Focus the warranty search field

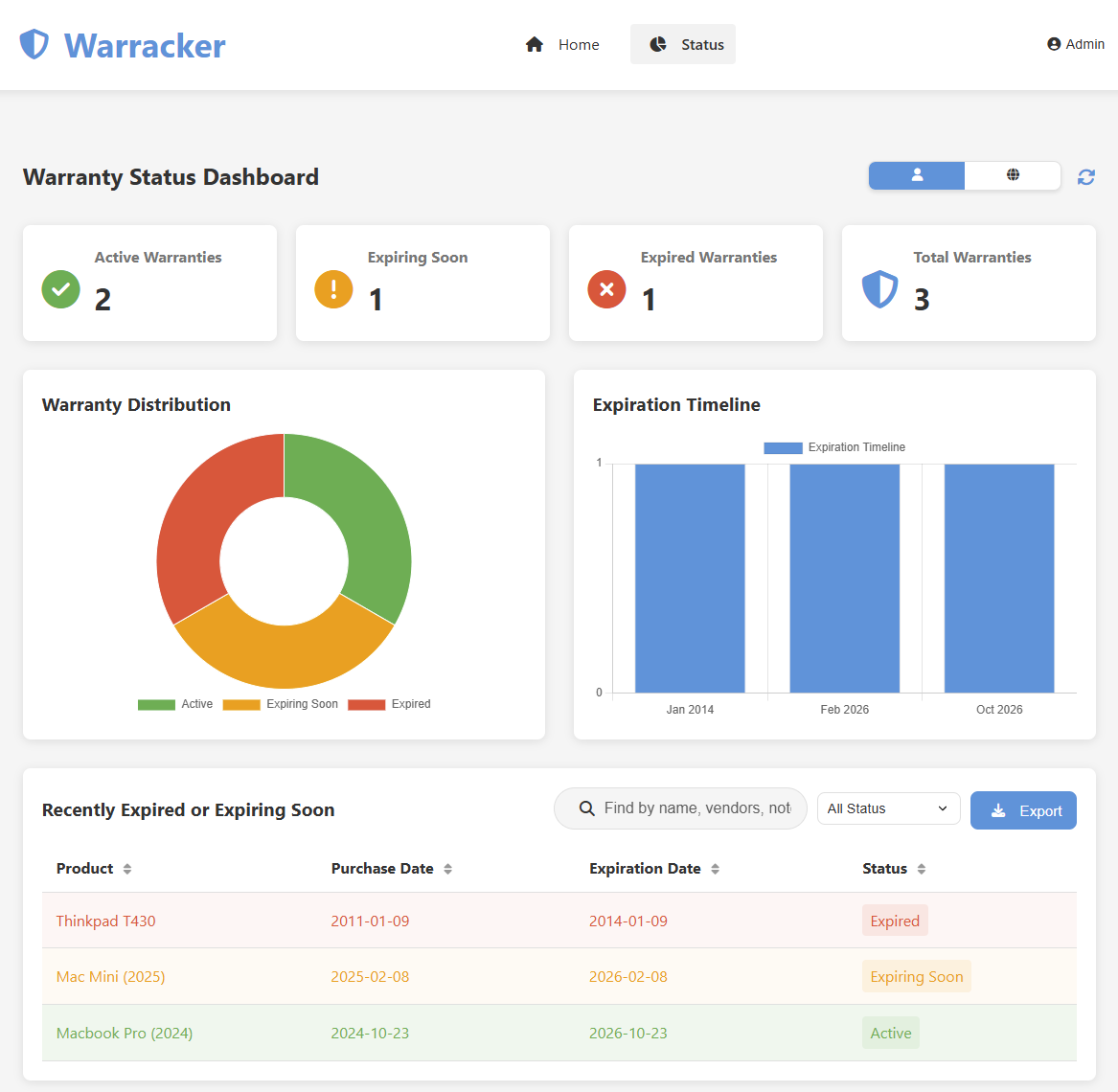680,808
